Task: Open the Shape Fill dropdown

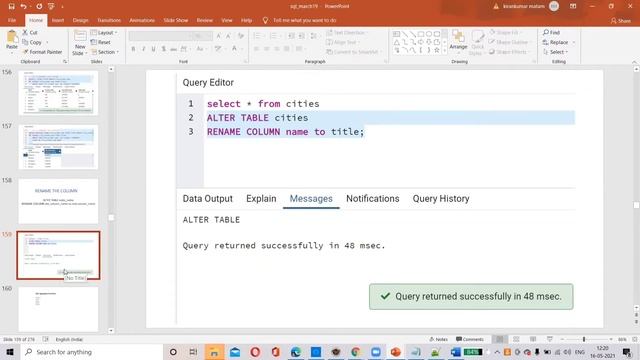Action: tap(505, 32)
